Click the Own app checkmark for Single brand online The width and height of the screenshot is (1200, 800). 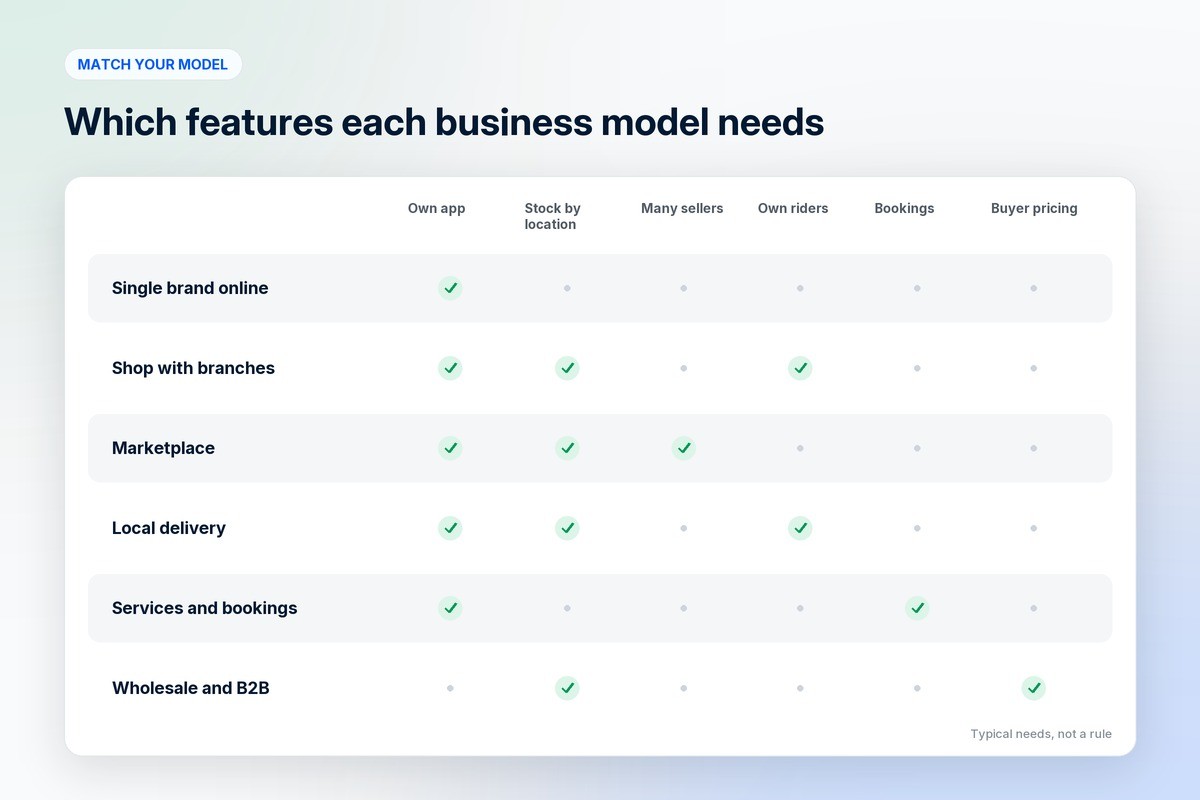(450, 288)
